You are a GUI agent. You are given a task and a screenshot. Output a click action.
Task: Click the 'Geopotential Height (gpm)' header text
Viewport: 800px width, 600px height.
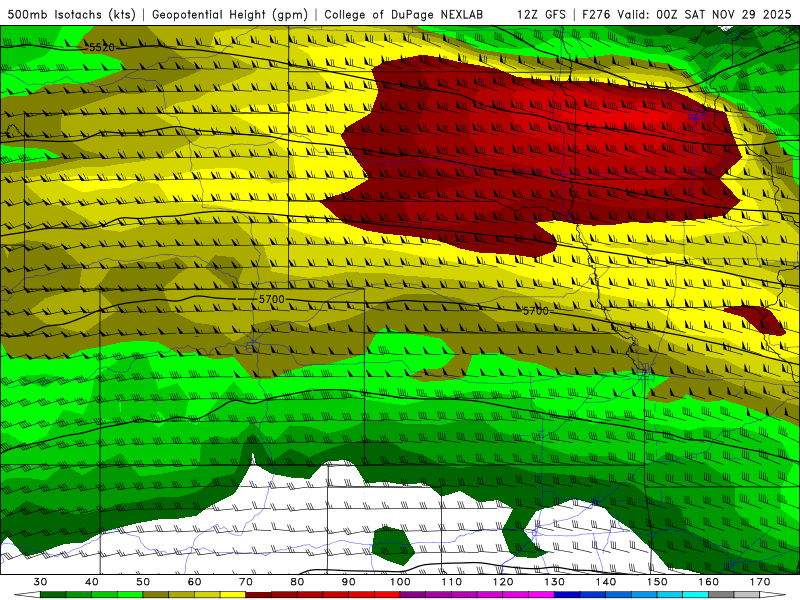pyautogui.click(x=230, y=14)
